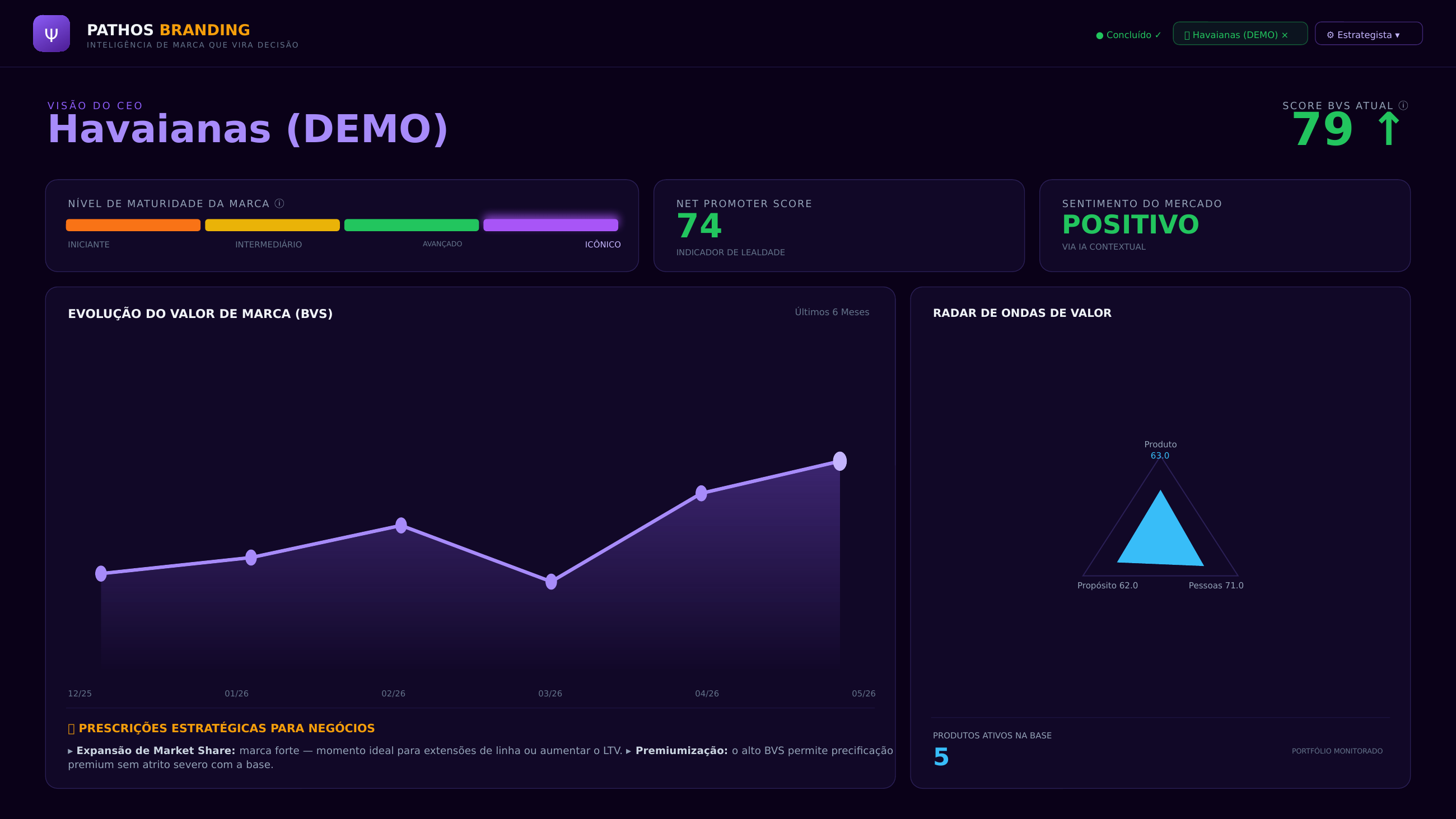
Task: Click the INTERMEDIÁRIO maturity level label
Action: click(268, 245)
